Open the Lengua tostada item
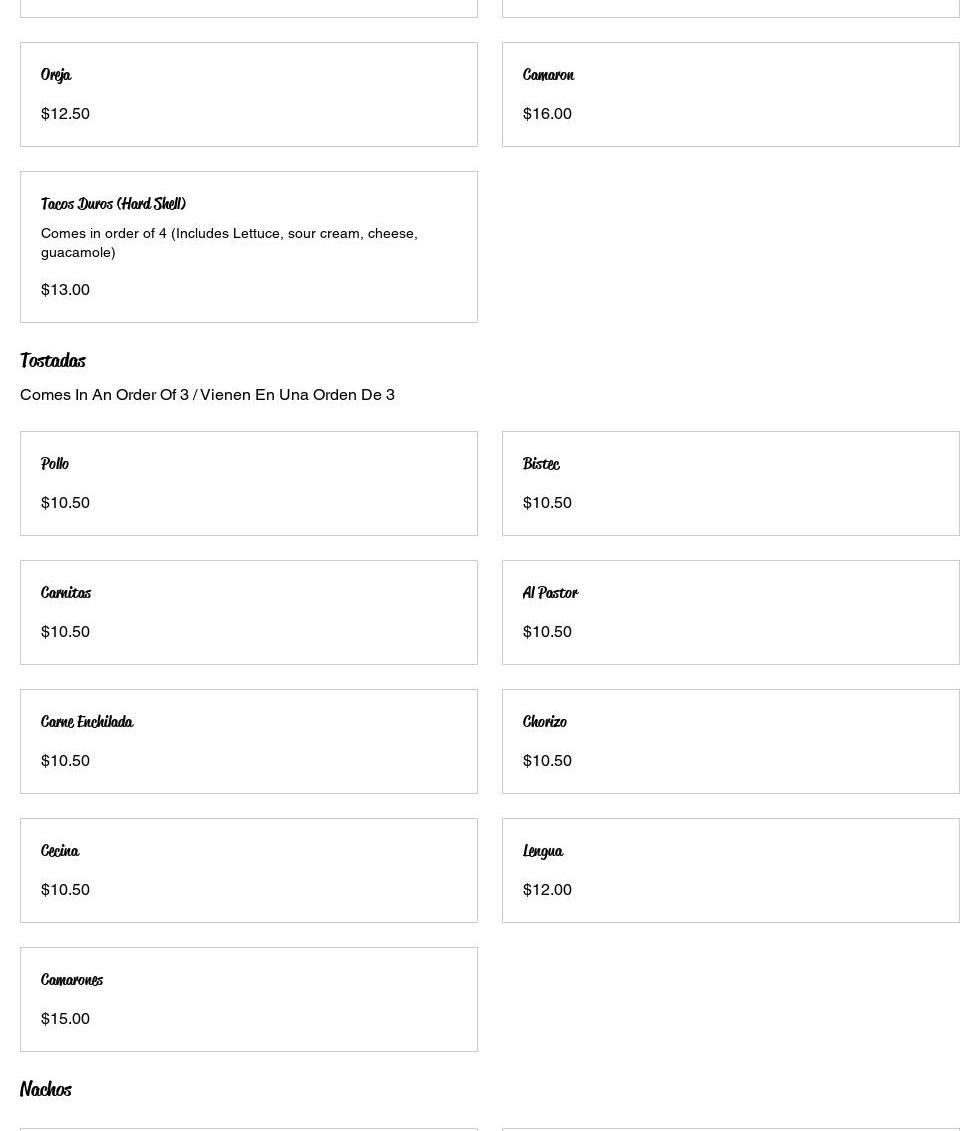Viewport: 965px width, 1131px height. click(x=730, y=870)
